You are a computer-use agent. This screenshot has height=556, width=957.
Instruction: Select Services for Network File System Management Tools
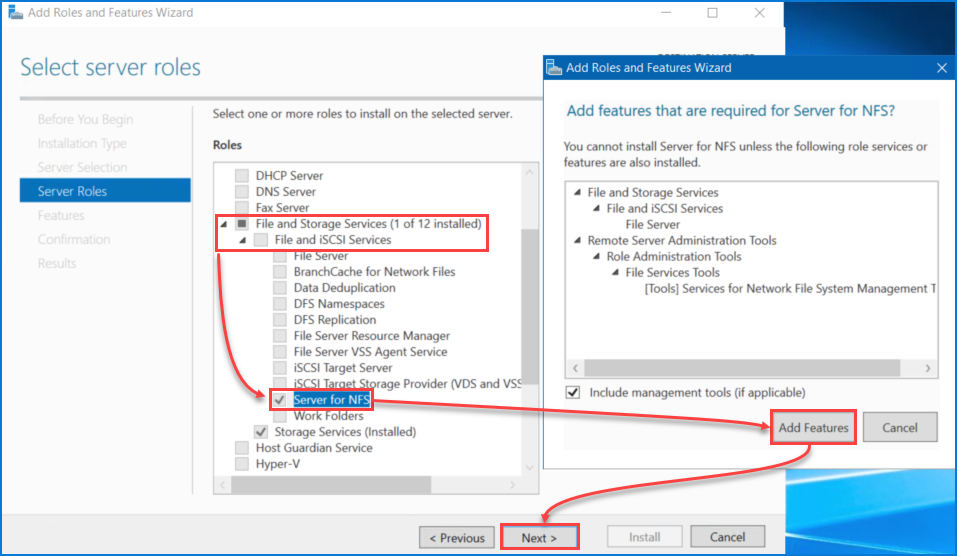pos(790,289)
